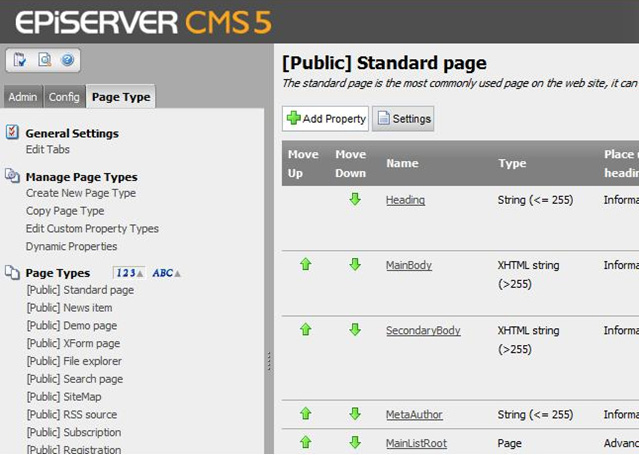Click the view mode page preview icon
This screenshot has height=455, width=639.
(x=44, y=61)
